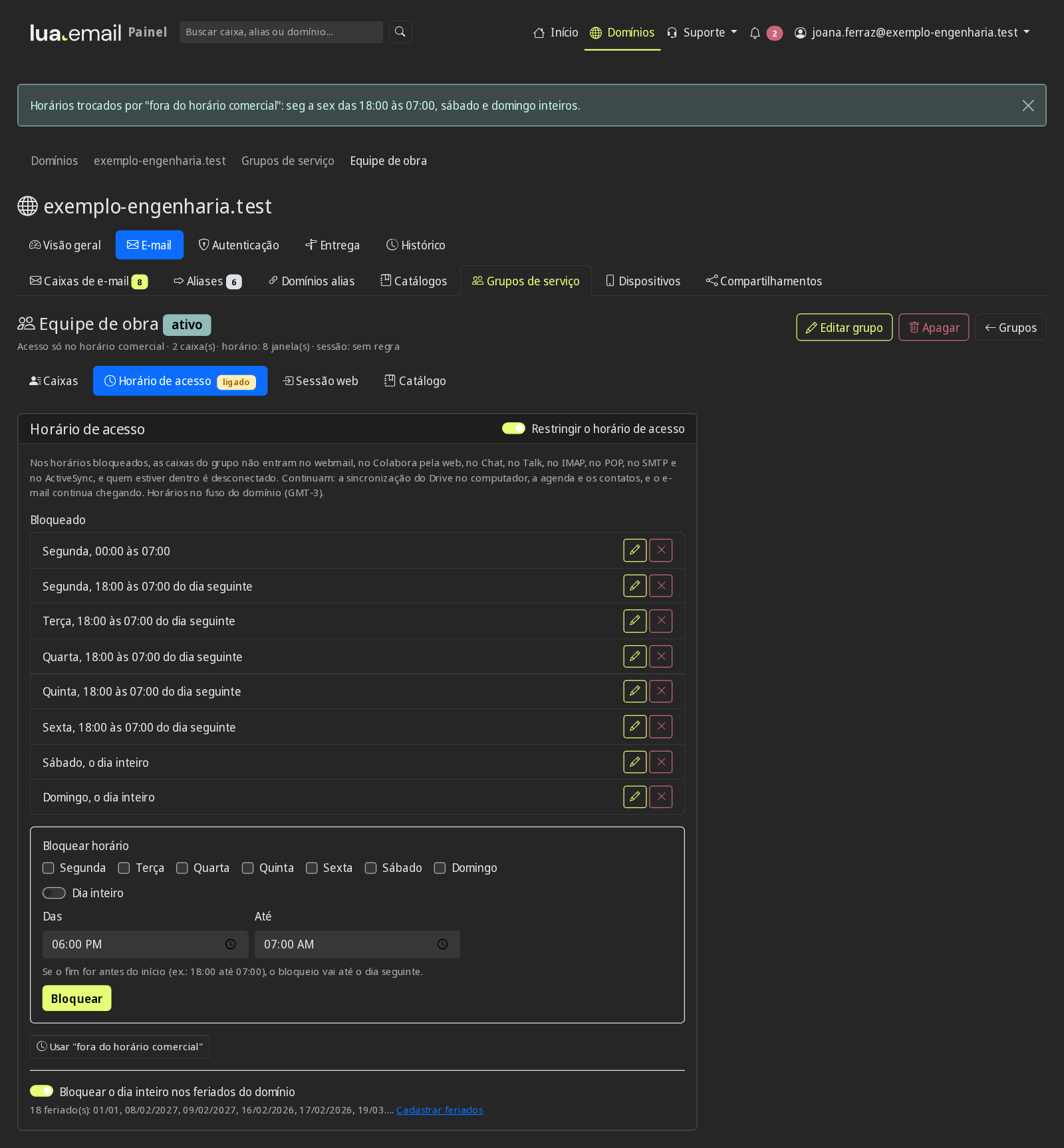Open the Cadastrar feriados link
This screenshot has height=1148, width=1064.
(440, 1110)
